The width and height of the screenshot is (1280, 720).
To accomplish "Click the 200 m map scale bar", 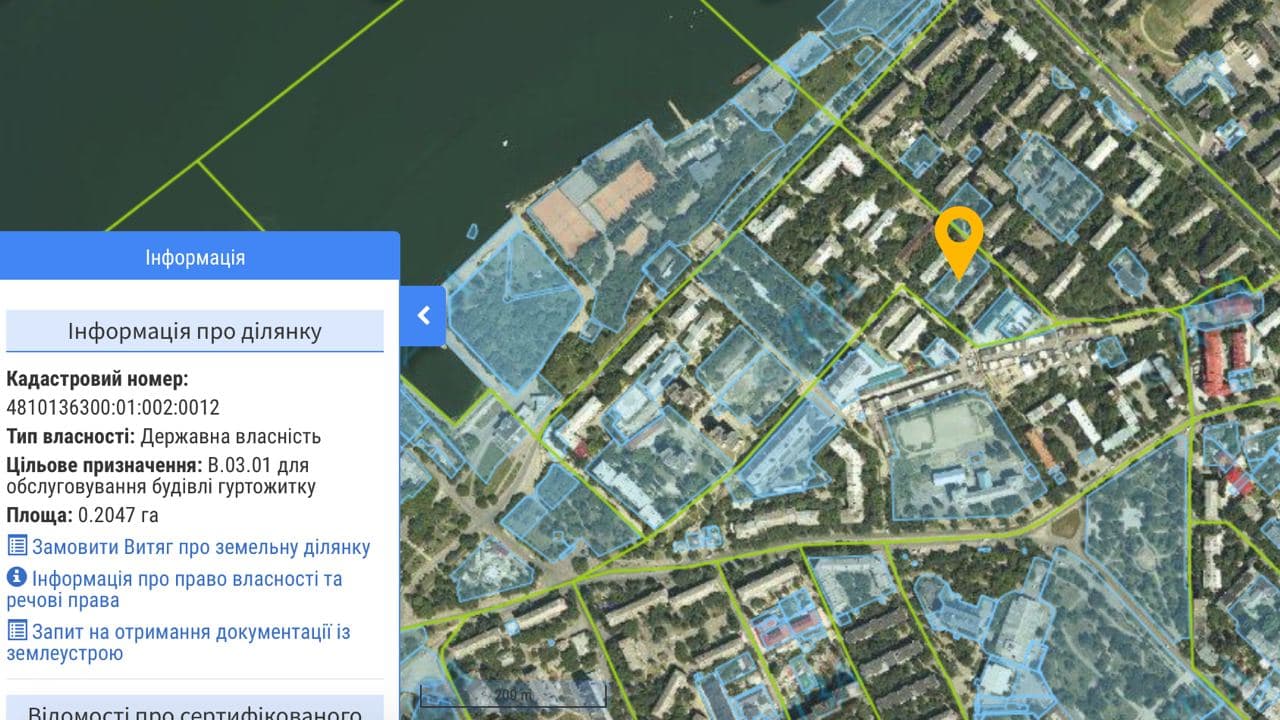I will click(513, 694).
